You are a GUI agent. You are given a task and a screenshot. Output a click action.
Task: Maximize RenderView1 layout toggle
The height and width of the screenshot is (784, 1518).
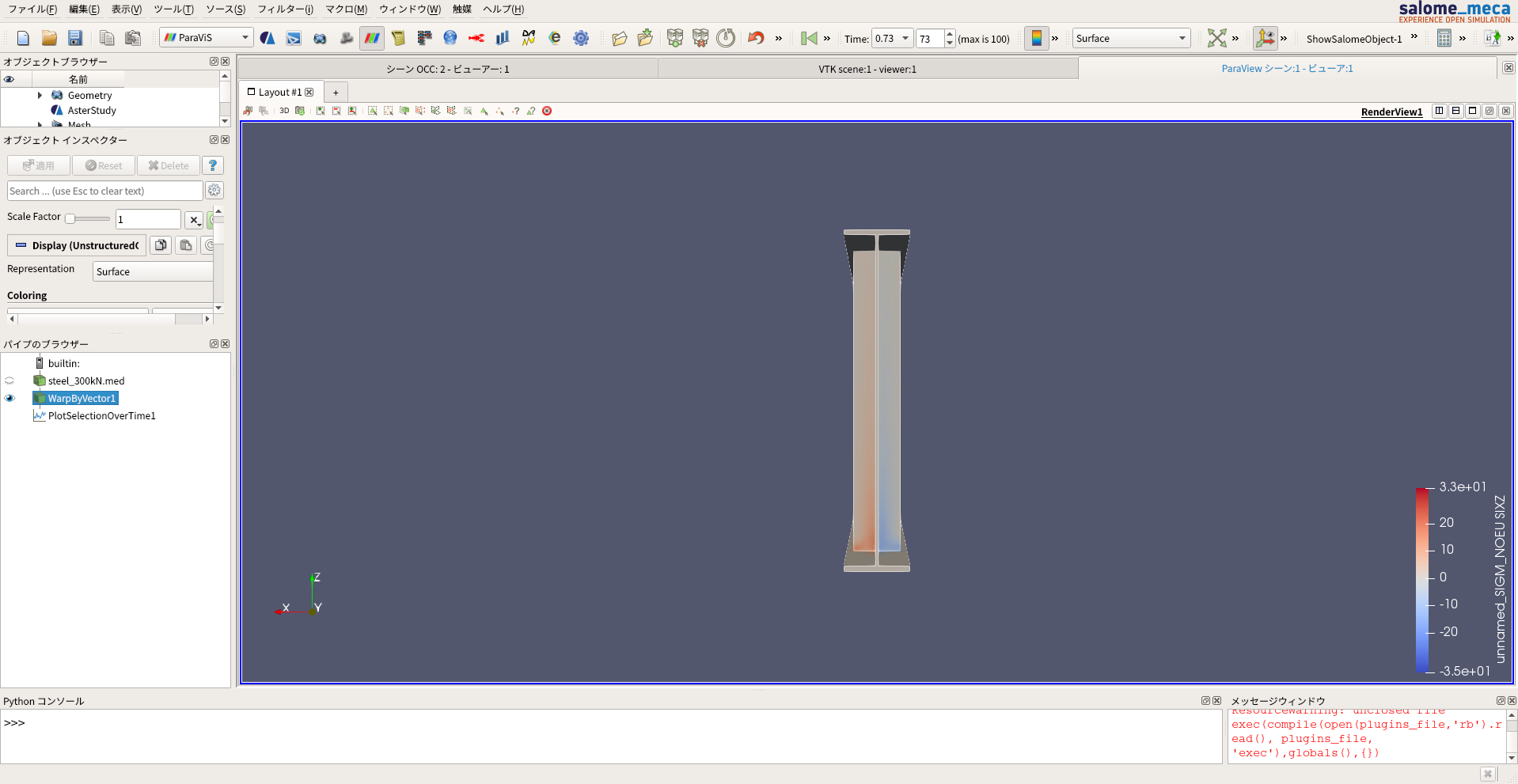(1472, 111)
